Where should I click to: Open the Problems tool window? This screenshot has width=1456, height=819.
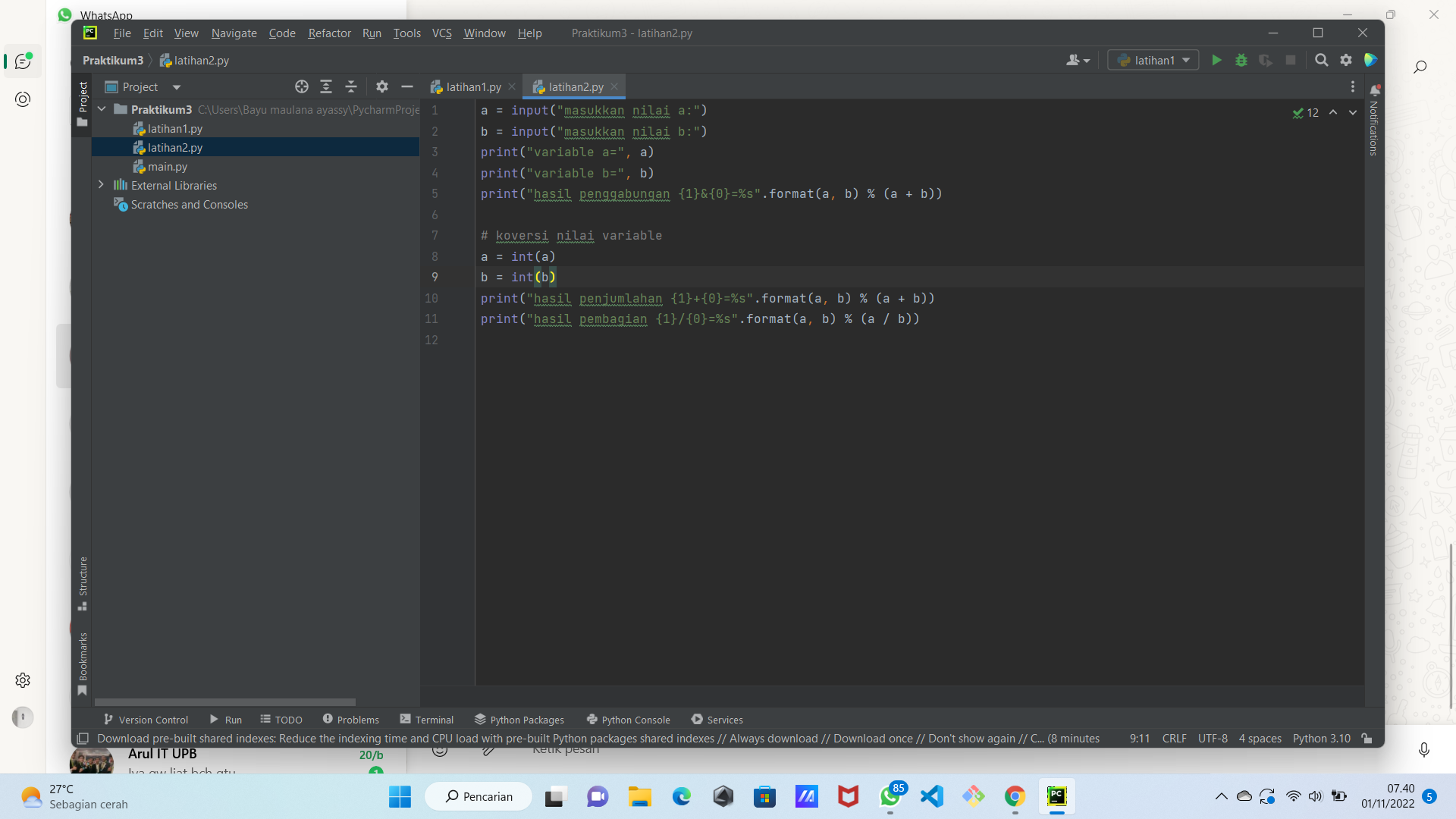pos(350,719)
